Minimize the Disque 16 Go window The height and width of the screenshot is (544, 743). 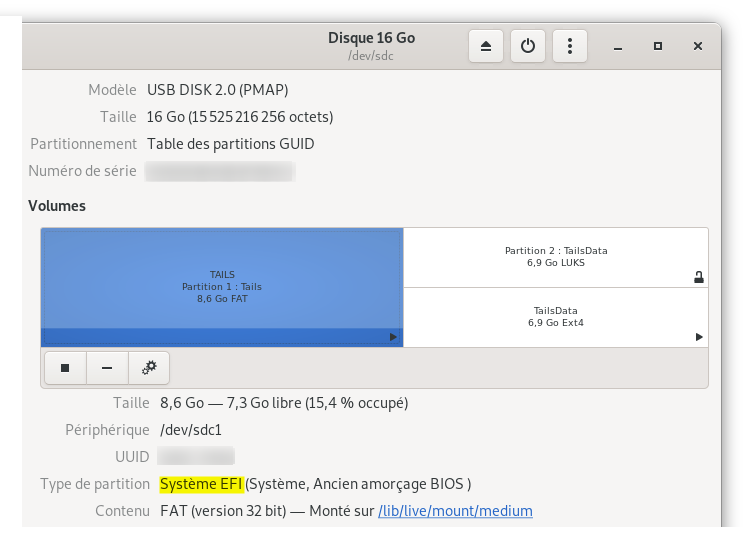point(618,46)
